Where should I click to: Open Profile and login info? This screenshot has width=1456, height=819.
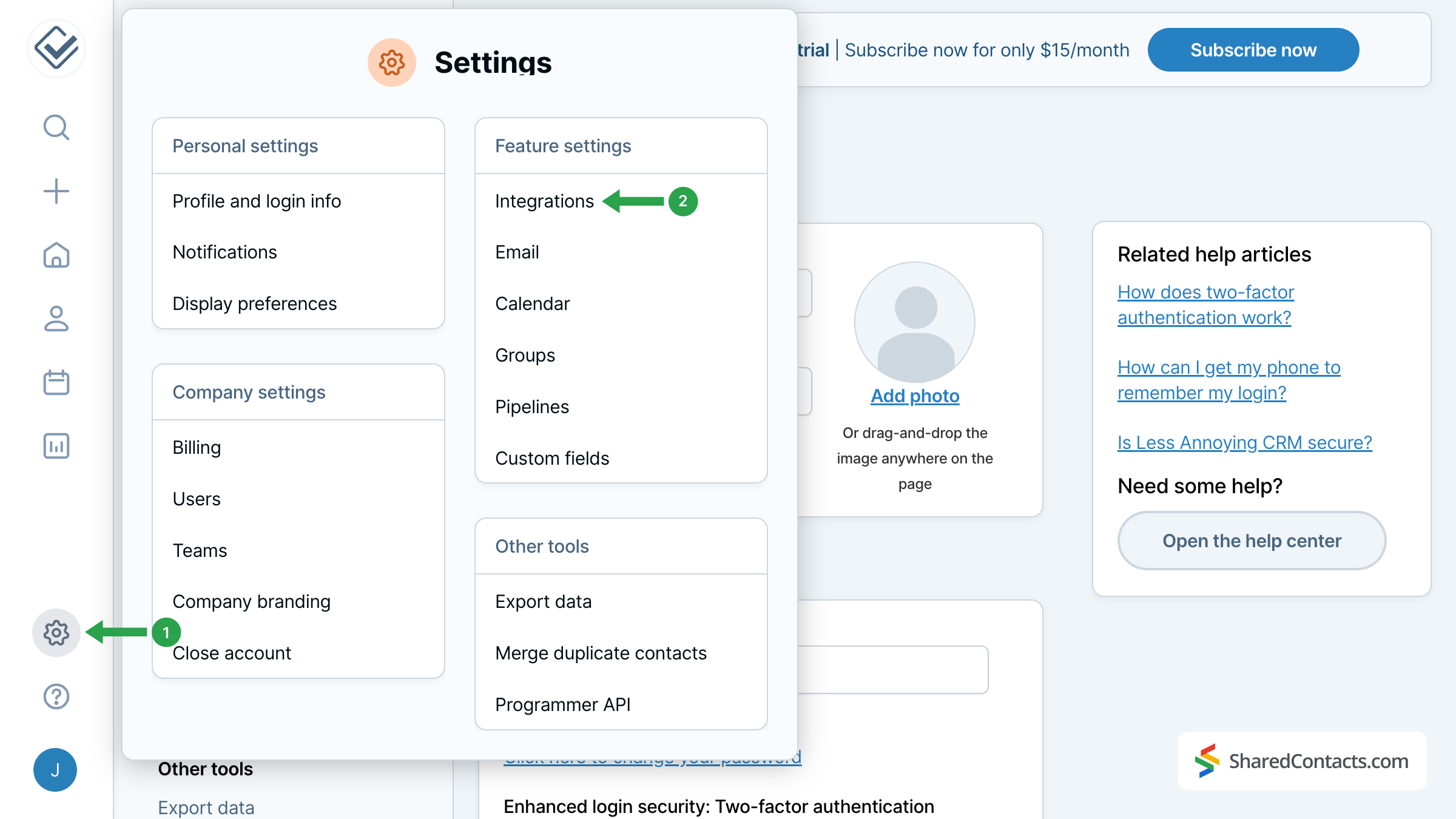[x=257, y=201]
